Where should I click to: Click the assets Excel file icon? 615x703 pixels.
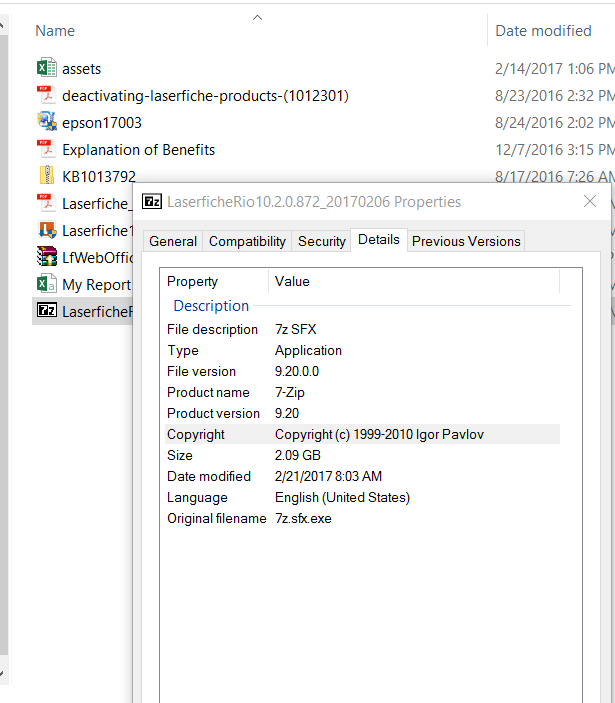click(46, 69)
